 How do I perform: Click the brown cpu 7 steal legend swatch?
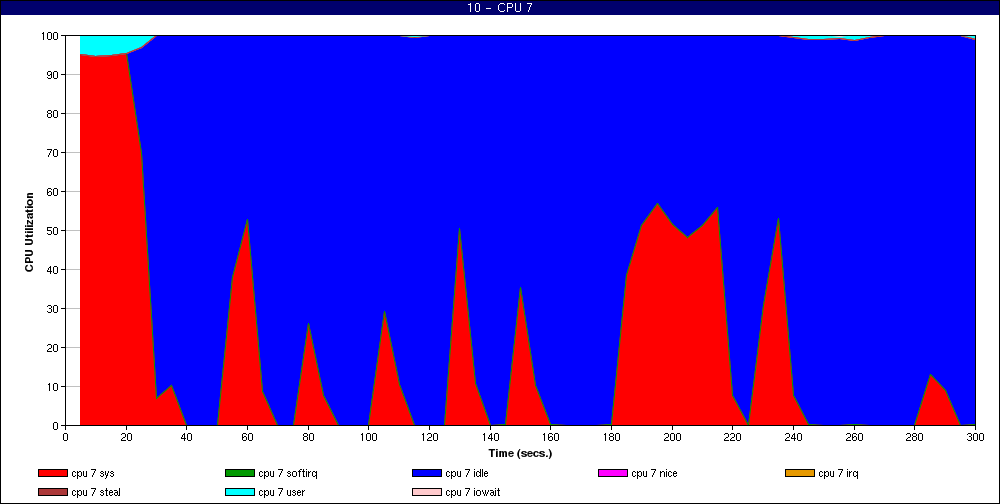point(52,493)
